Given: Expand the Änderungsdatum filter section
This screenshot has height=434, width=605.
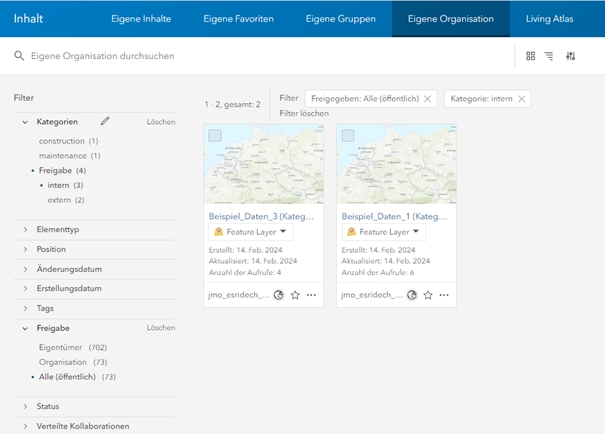Looking at the screenshot, I should tap(25, 269).
